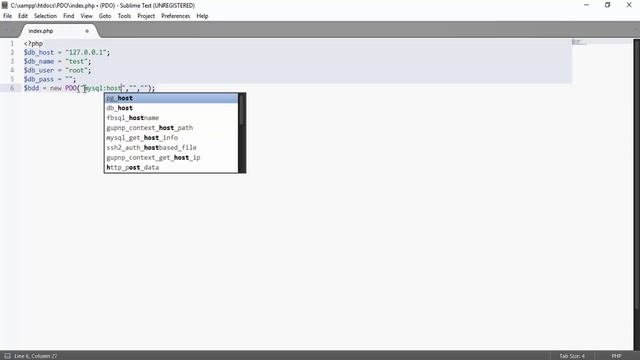Choose db_host autocomplete suggestion
The height and width of the screenshot is (360, 640).
click(171, 108)
